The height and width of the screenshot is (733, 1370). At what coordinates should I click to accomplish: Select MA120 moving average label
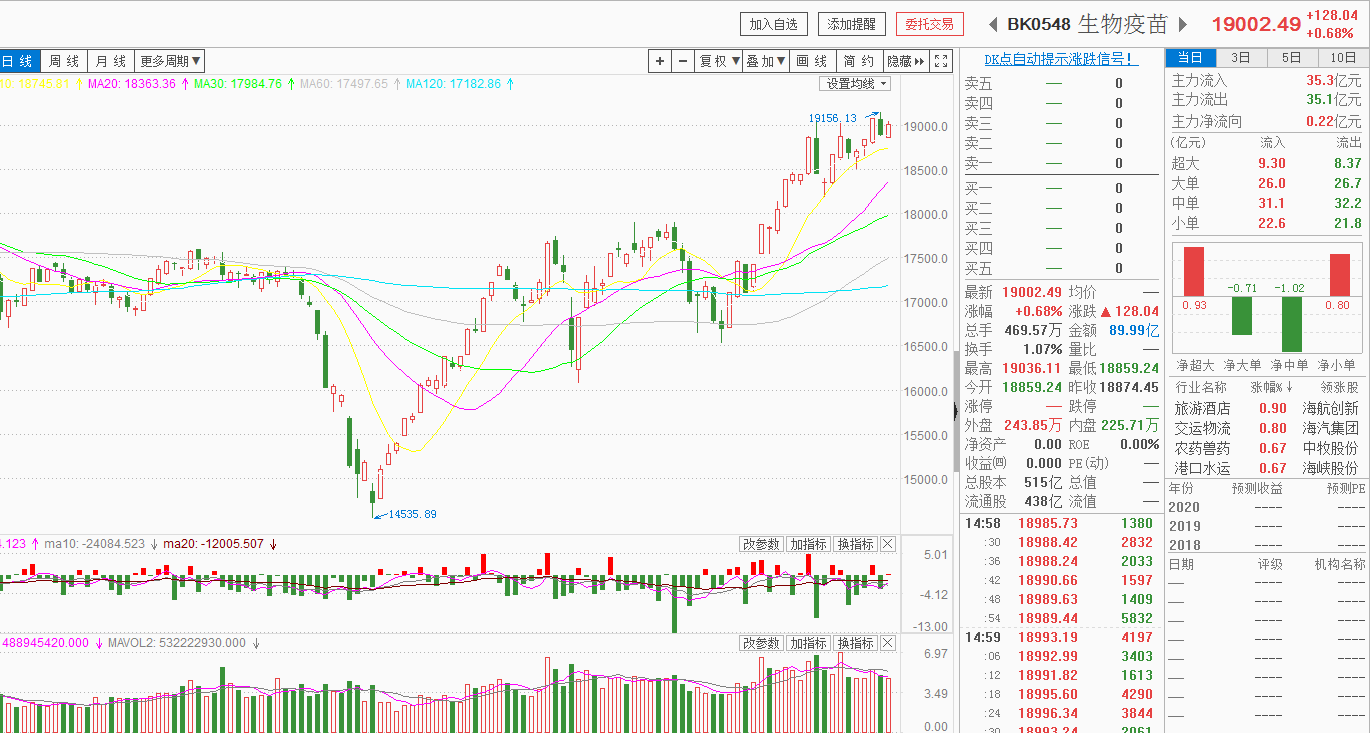click(453, 84)
